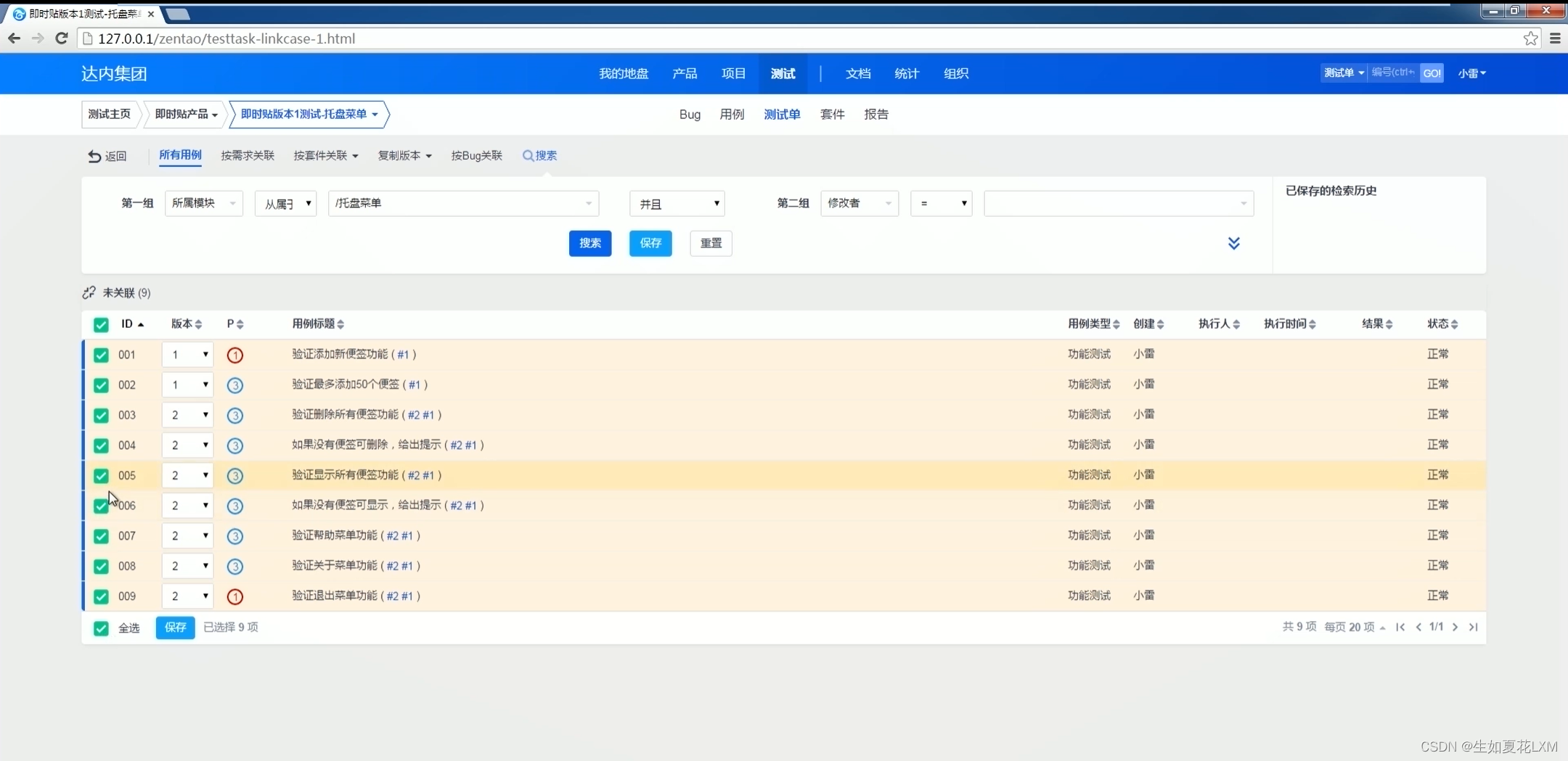Viewport: 1568px width, 761px height.
Task: Sort by 执行时间 column
Action: 1290,324
